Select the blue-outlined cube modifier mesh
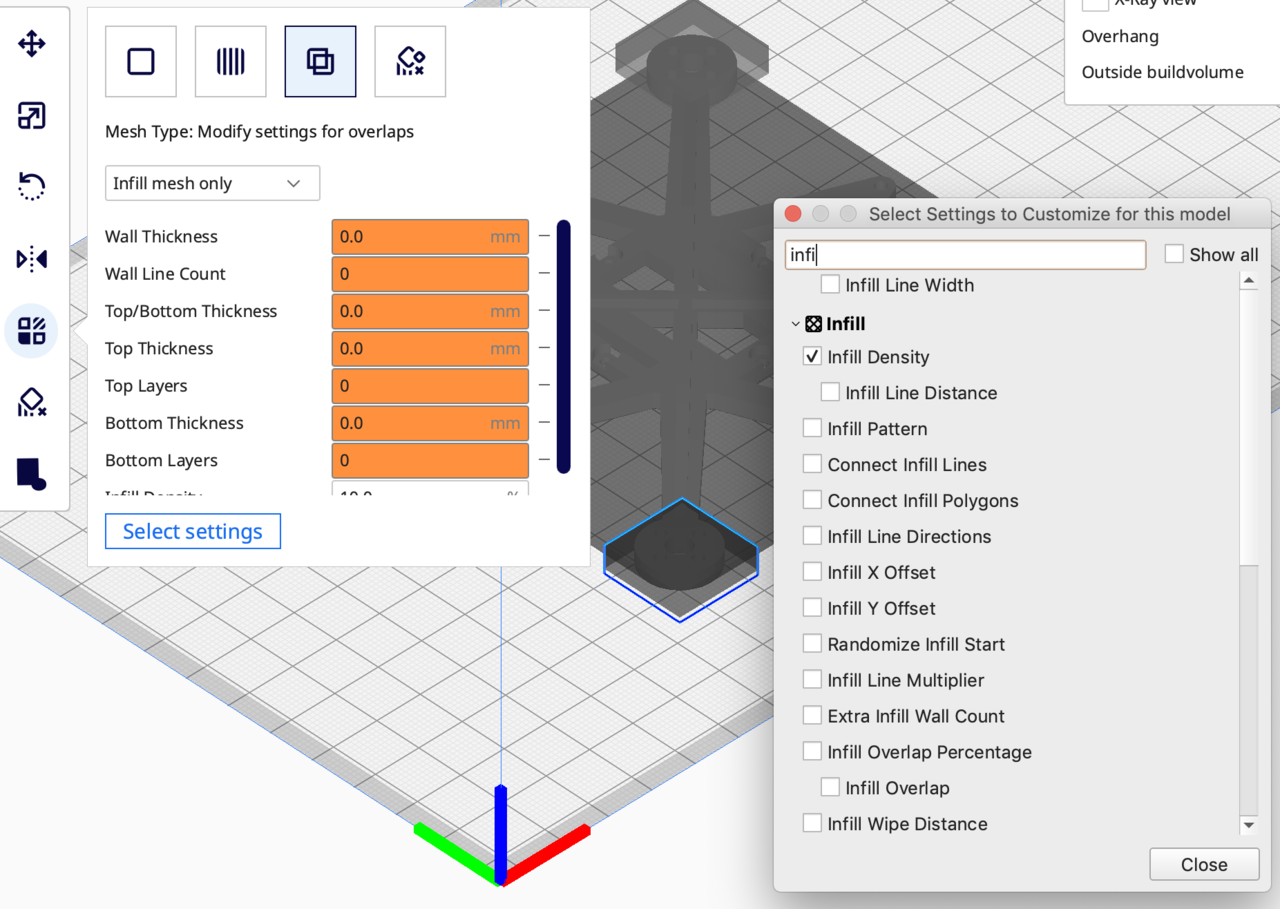This screenshot has width=1280, height=909. click(681, 560)
